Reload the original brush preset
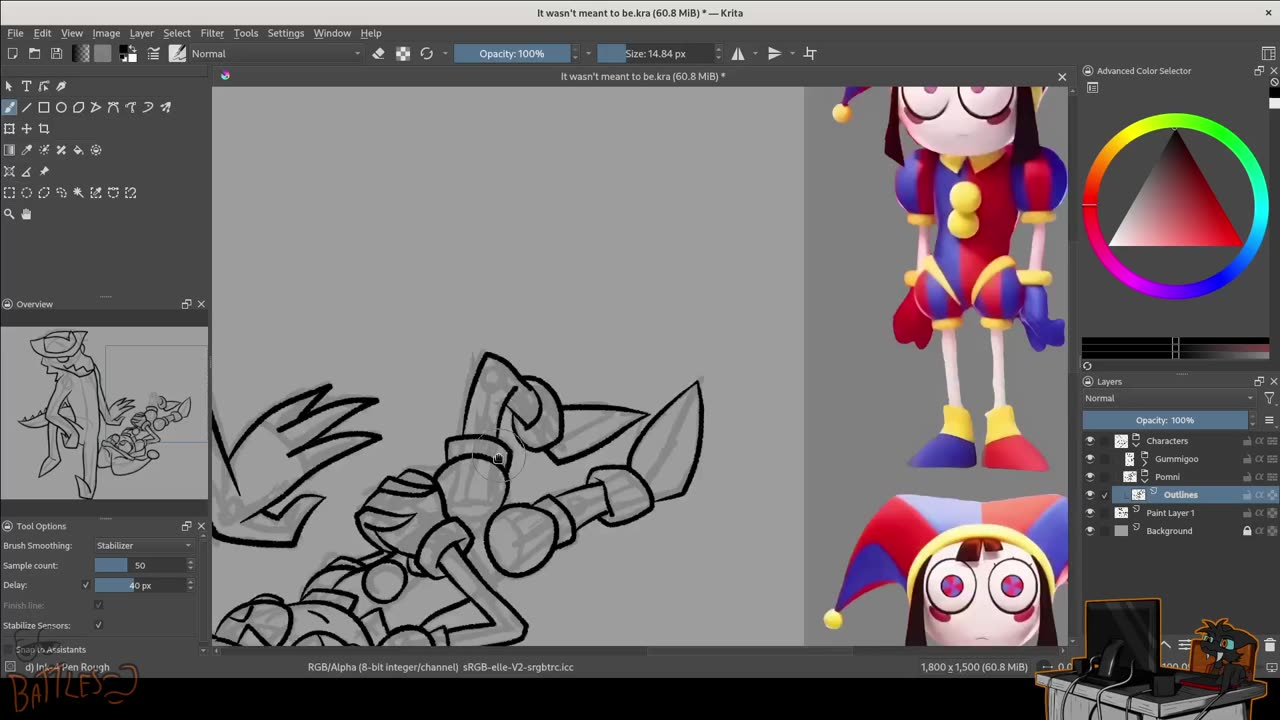 point(427,54)
